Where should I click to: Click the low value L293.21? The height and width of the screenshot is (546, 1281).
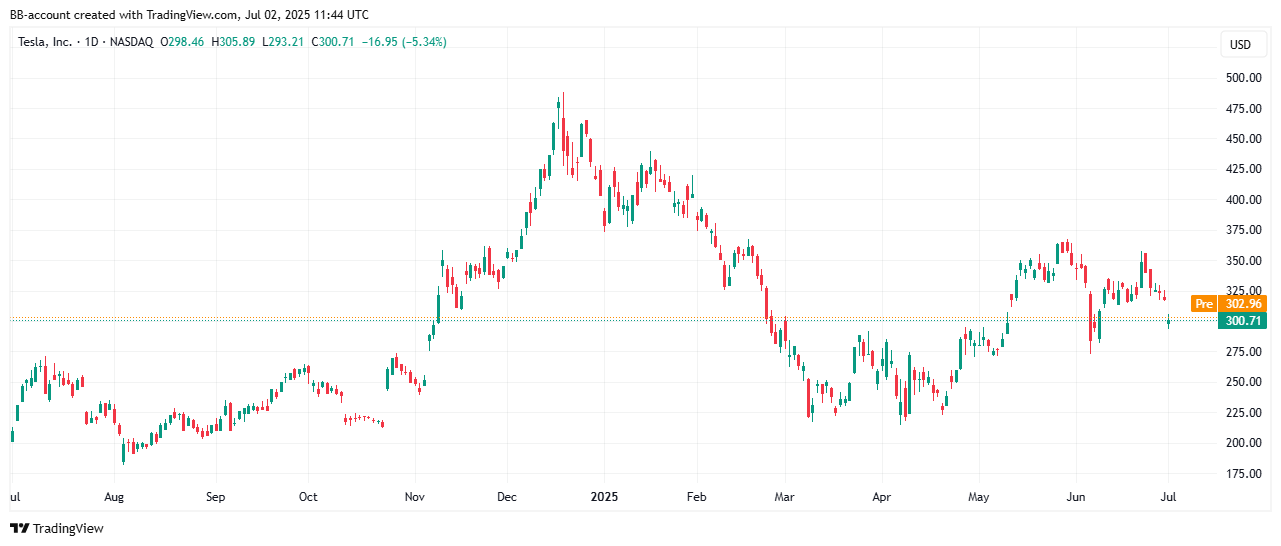(284, 42)
